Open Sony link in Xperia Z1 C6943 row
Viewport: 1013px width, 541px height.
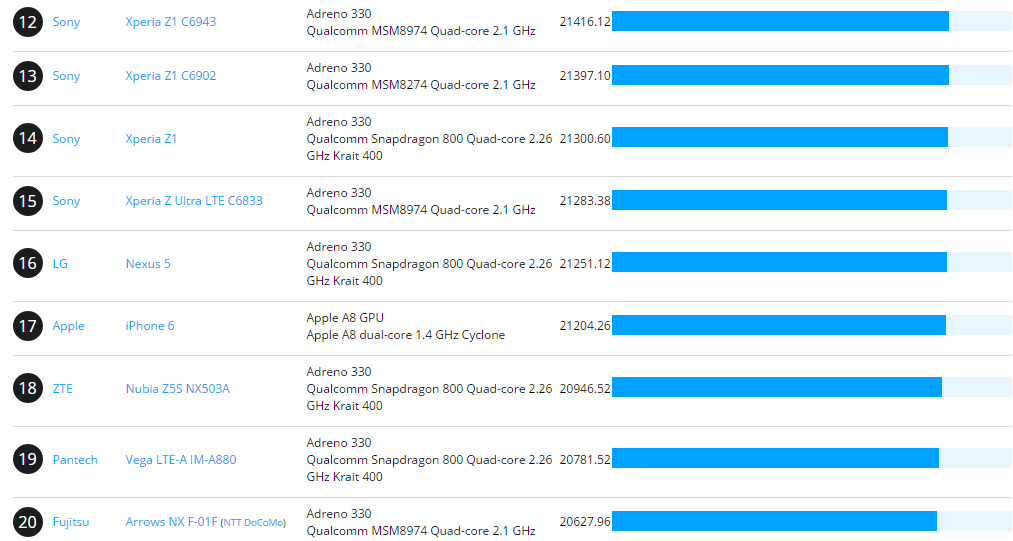click(66, 22)
